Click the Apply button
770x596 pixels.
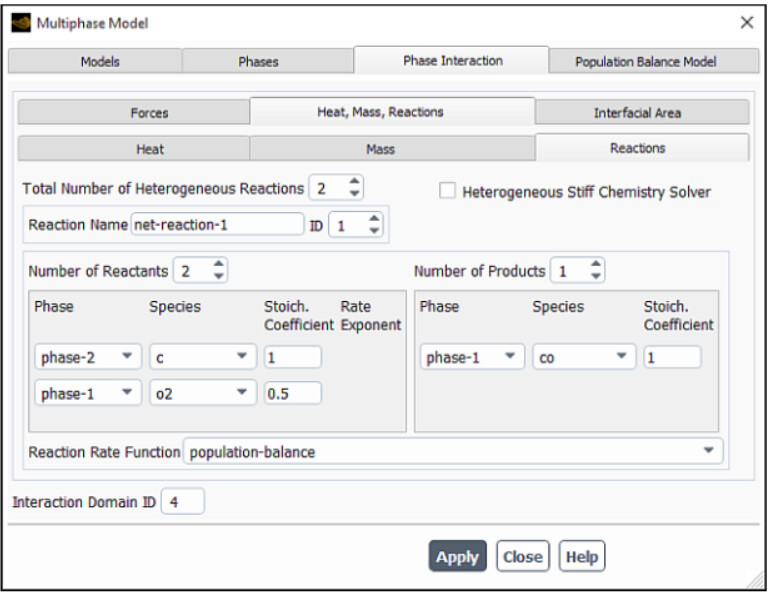[457, 557]
